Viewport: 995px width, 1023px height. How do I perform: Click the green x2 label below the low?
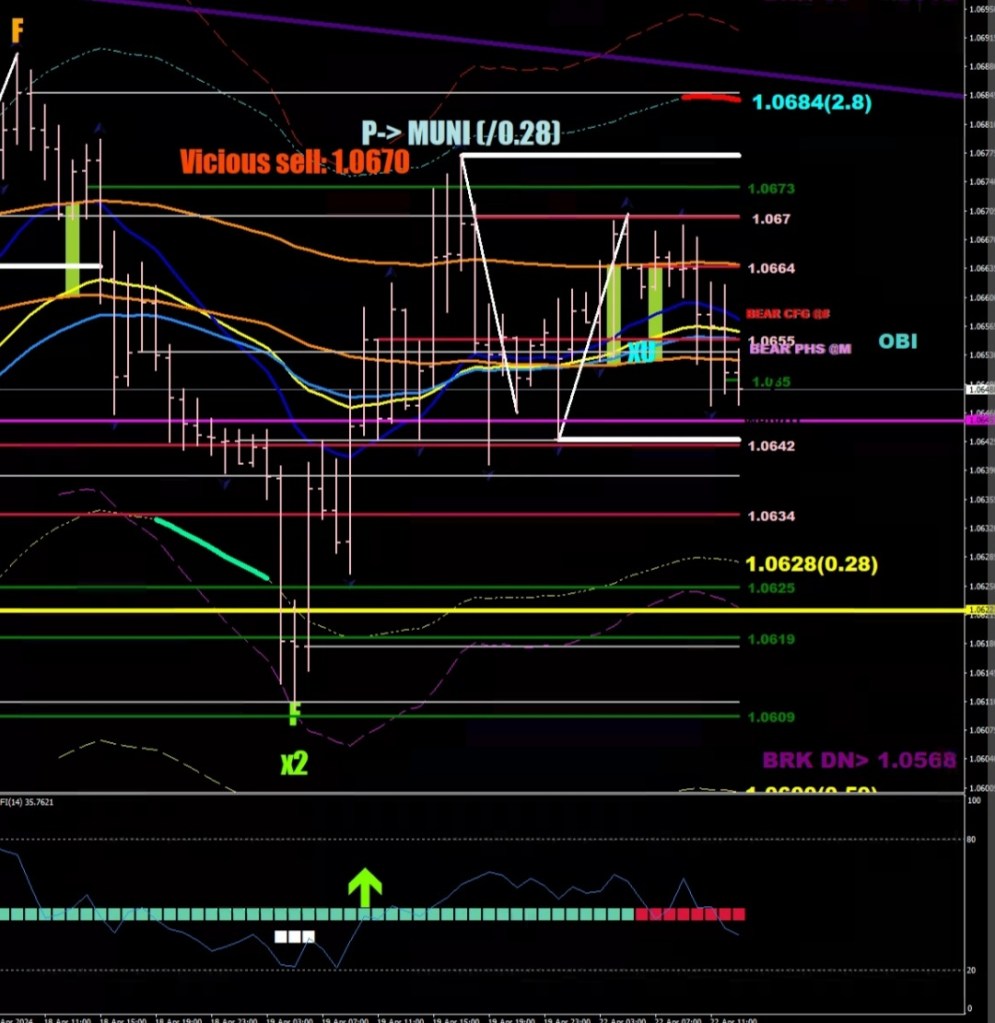point(294,764)
